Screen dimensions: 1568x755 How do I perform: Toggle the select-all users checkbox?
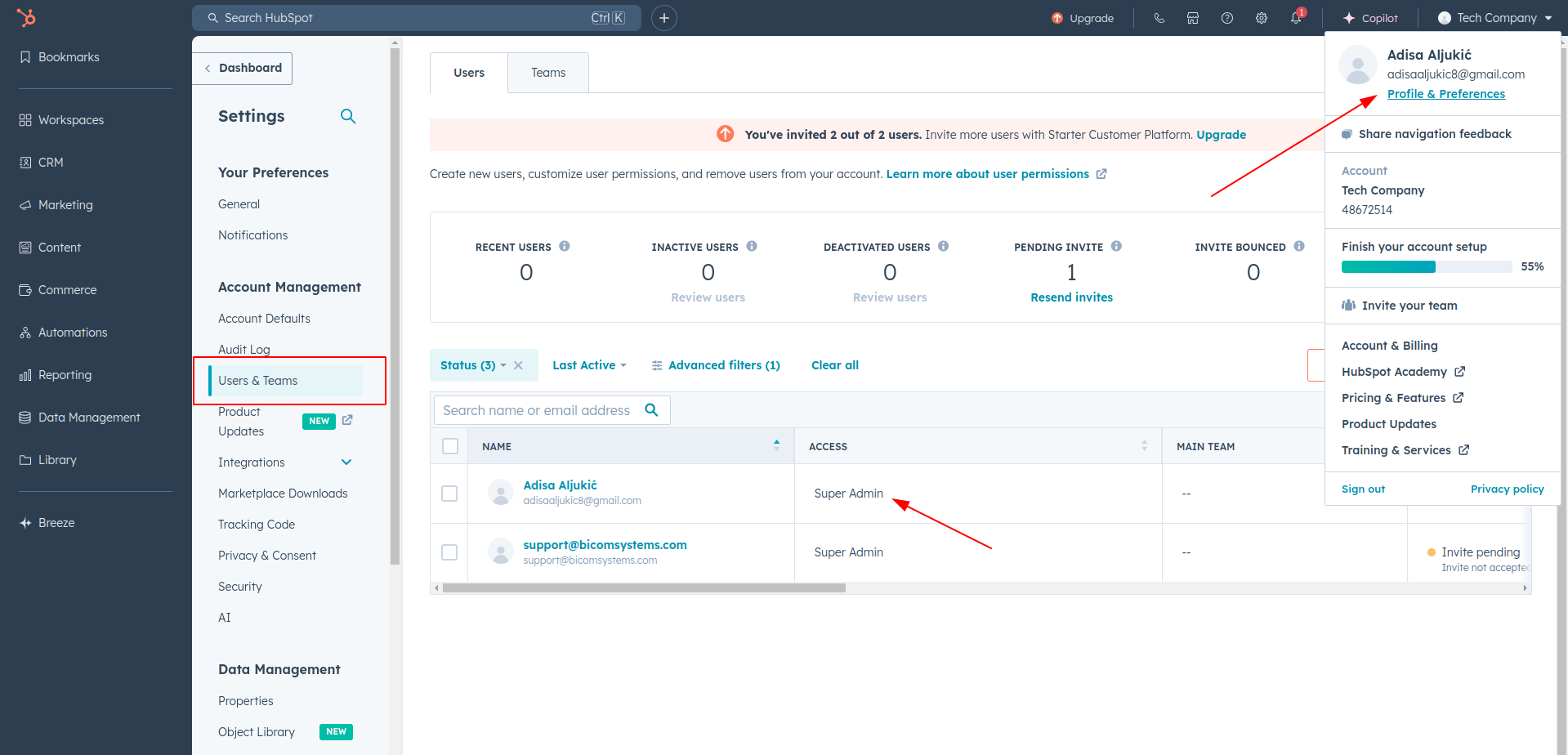click(x=450, y=446)
